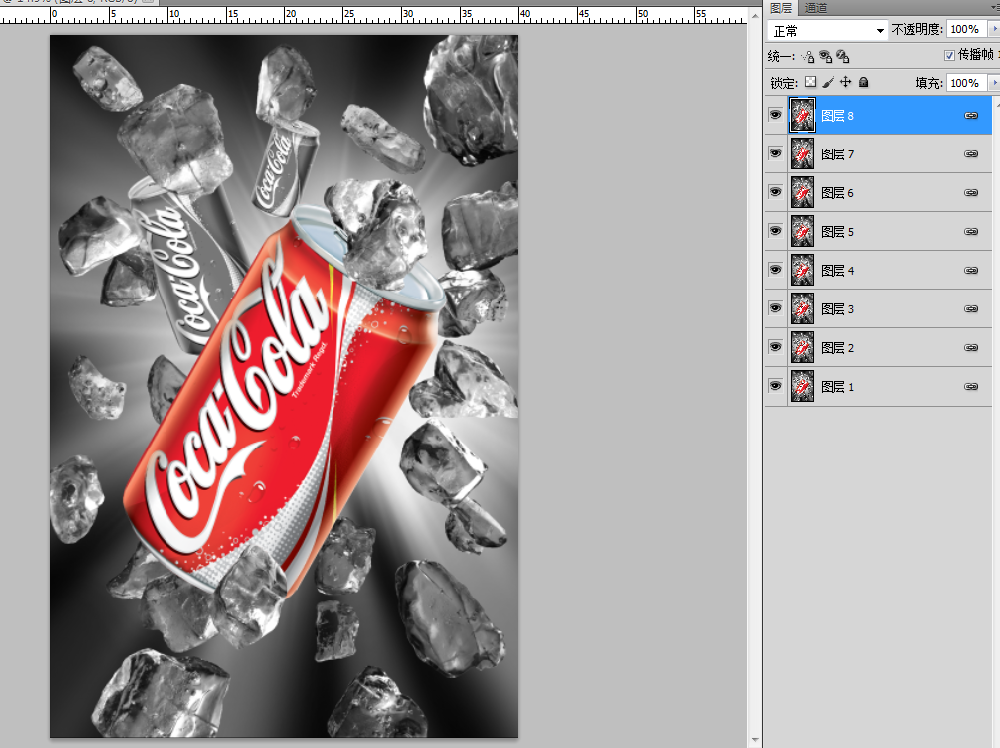The width and height of the screenshot is (1000, 748).
Task: Click the 图层 3 thumbnail
Action: (802, 309)
